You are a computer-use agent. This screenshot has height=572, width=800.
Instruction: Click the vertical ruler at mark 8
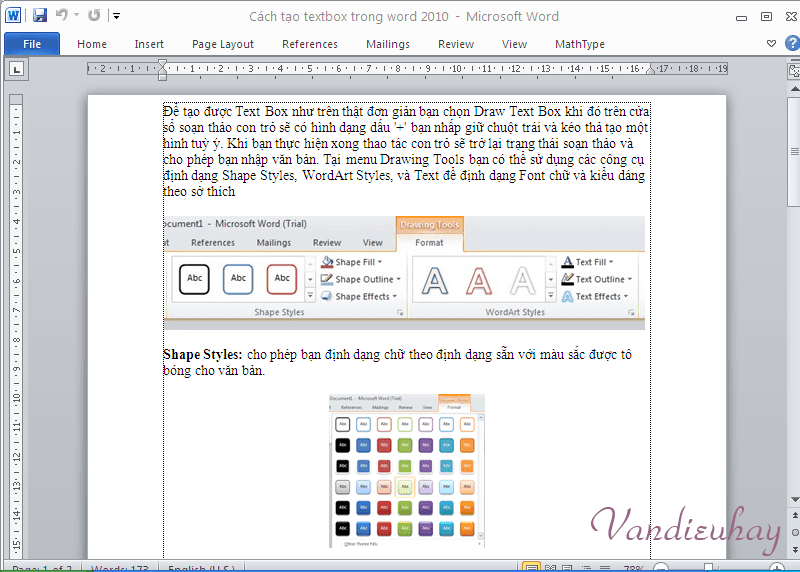pos(16,340)
